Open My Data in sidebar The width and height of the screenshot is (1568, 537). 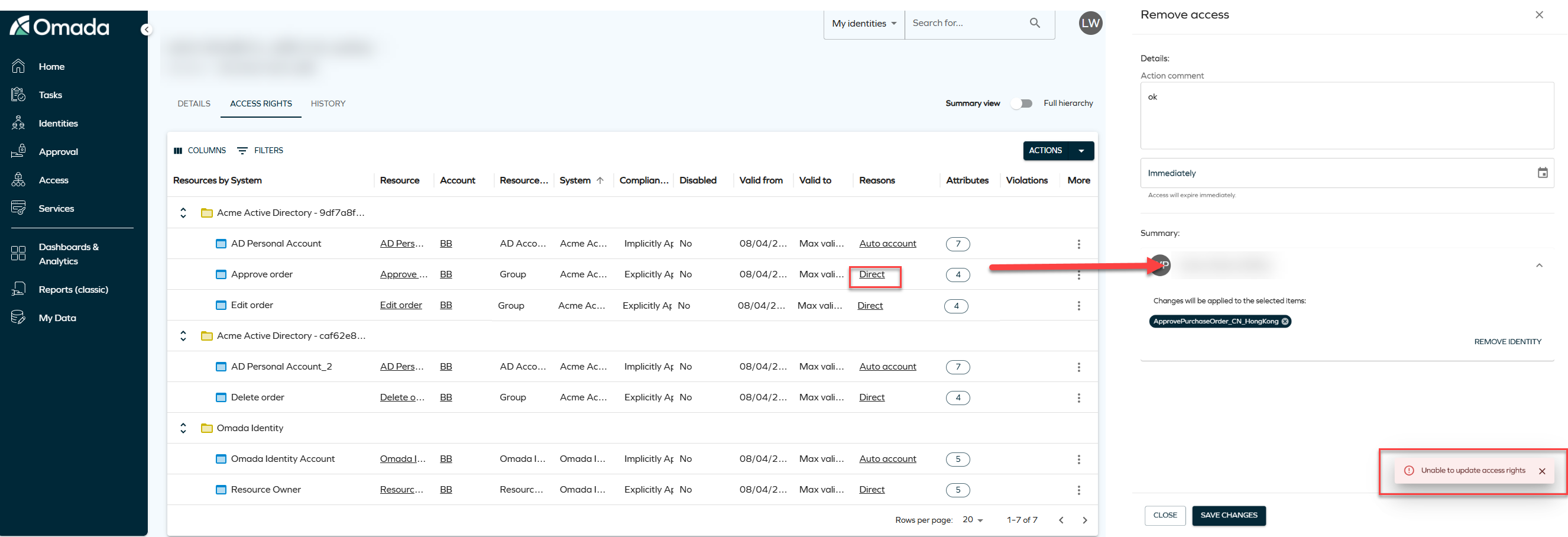[x=57, y=318]
